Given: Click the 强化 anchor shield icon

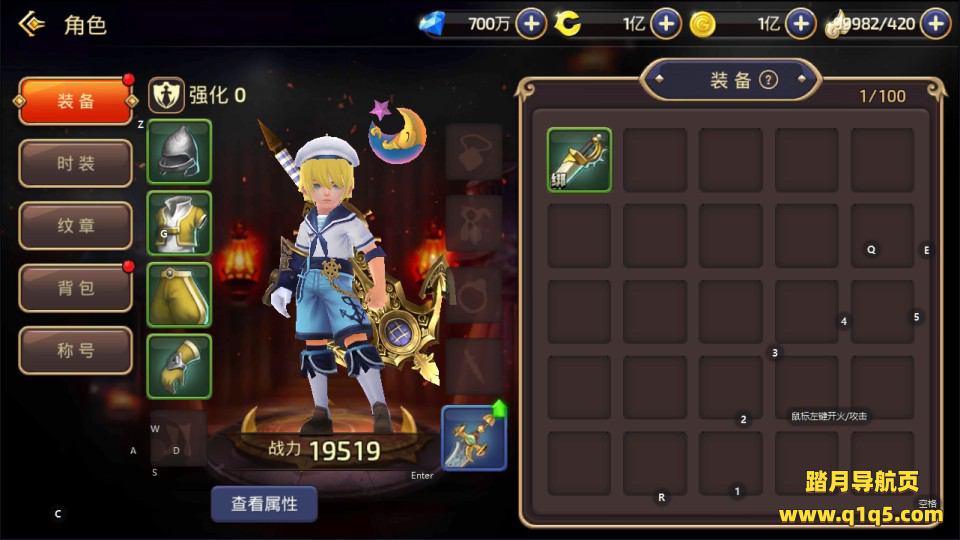Looking at the screenshot, I should pos(166,95).
